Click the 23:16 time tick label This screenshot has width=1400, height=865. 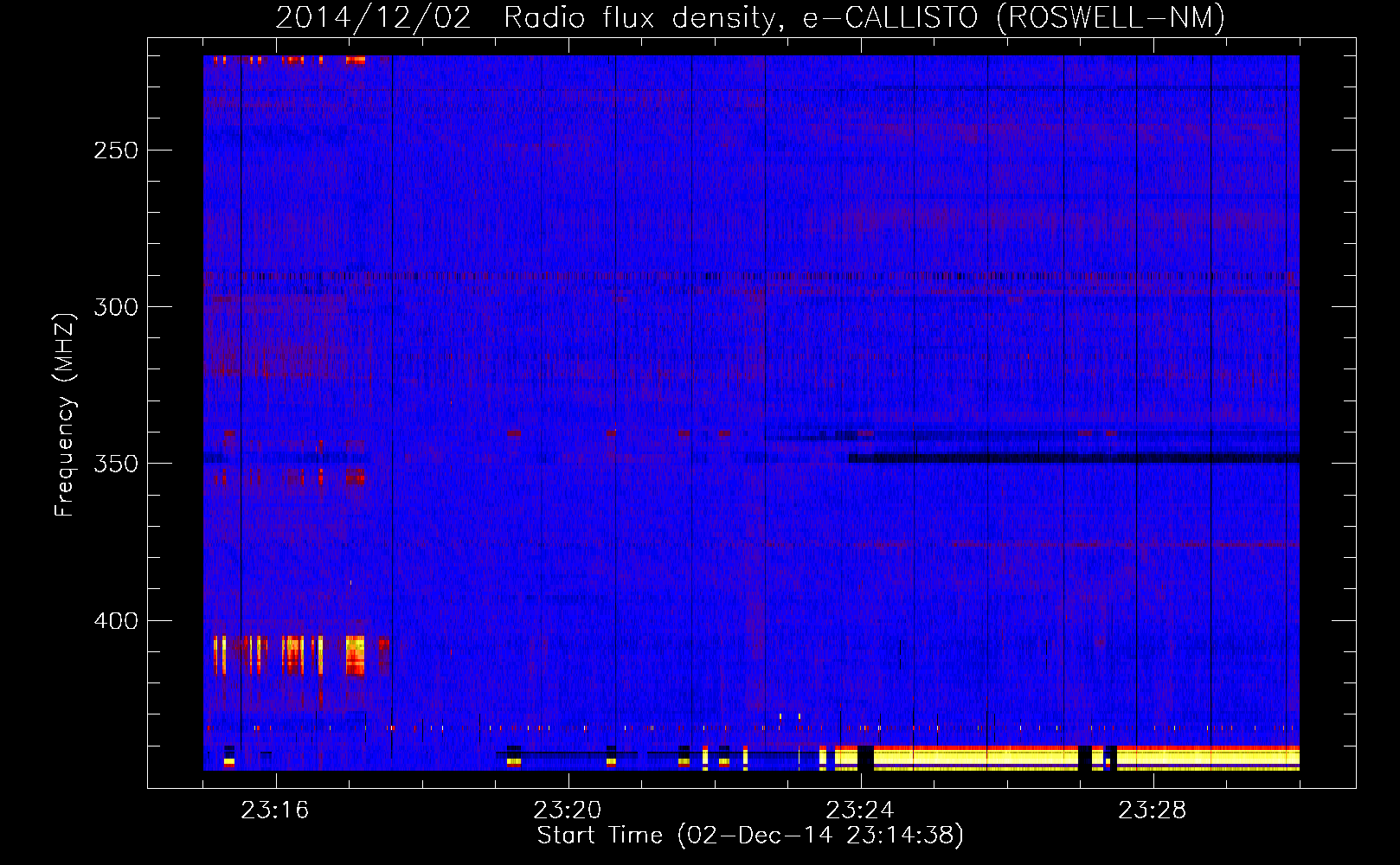click(275, 811)
